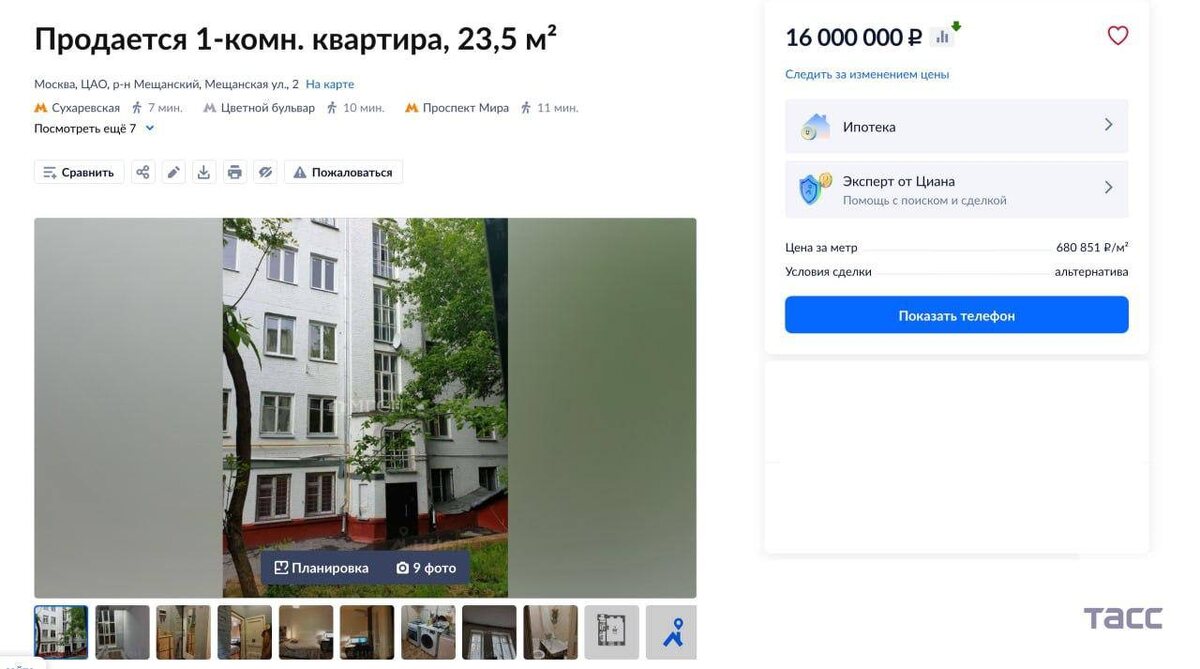
Task: Click the download icon in toolbar
Action: point(204,172)
